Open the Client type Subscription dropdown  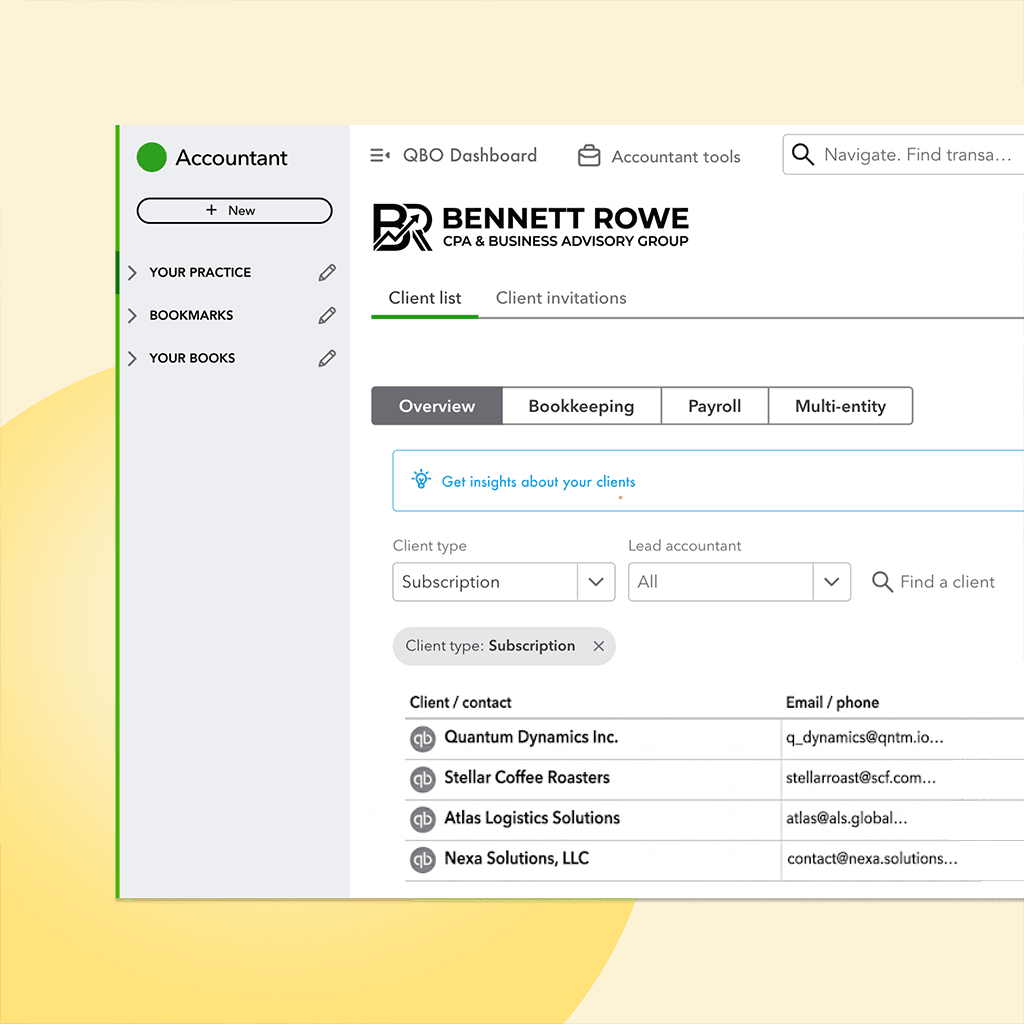504,582
